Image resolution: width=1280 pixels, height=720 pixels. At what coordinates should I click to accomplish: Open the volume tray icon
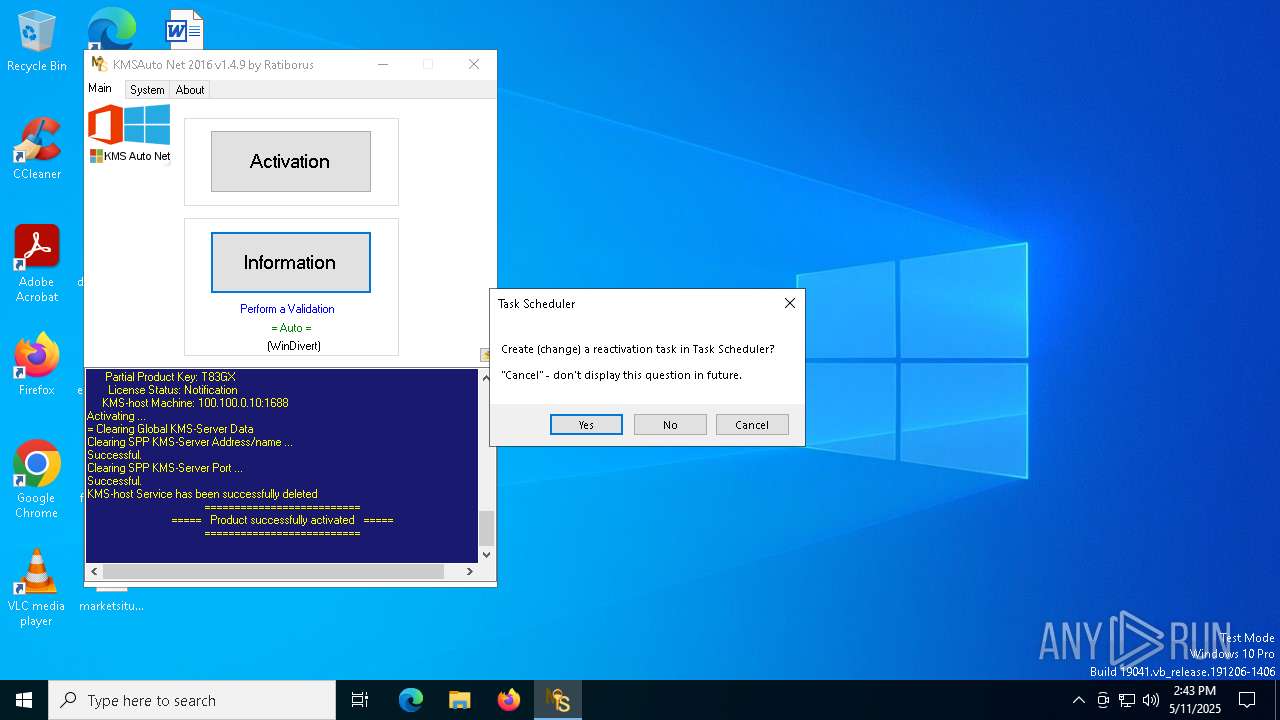point(1151,700)
